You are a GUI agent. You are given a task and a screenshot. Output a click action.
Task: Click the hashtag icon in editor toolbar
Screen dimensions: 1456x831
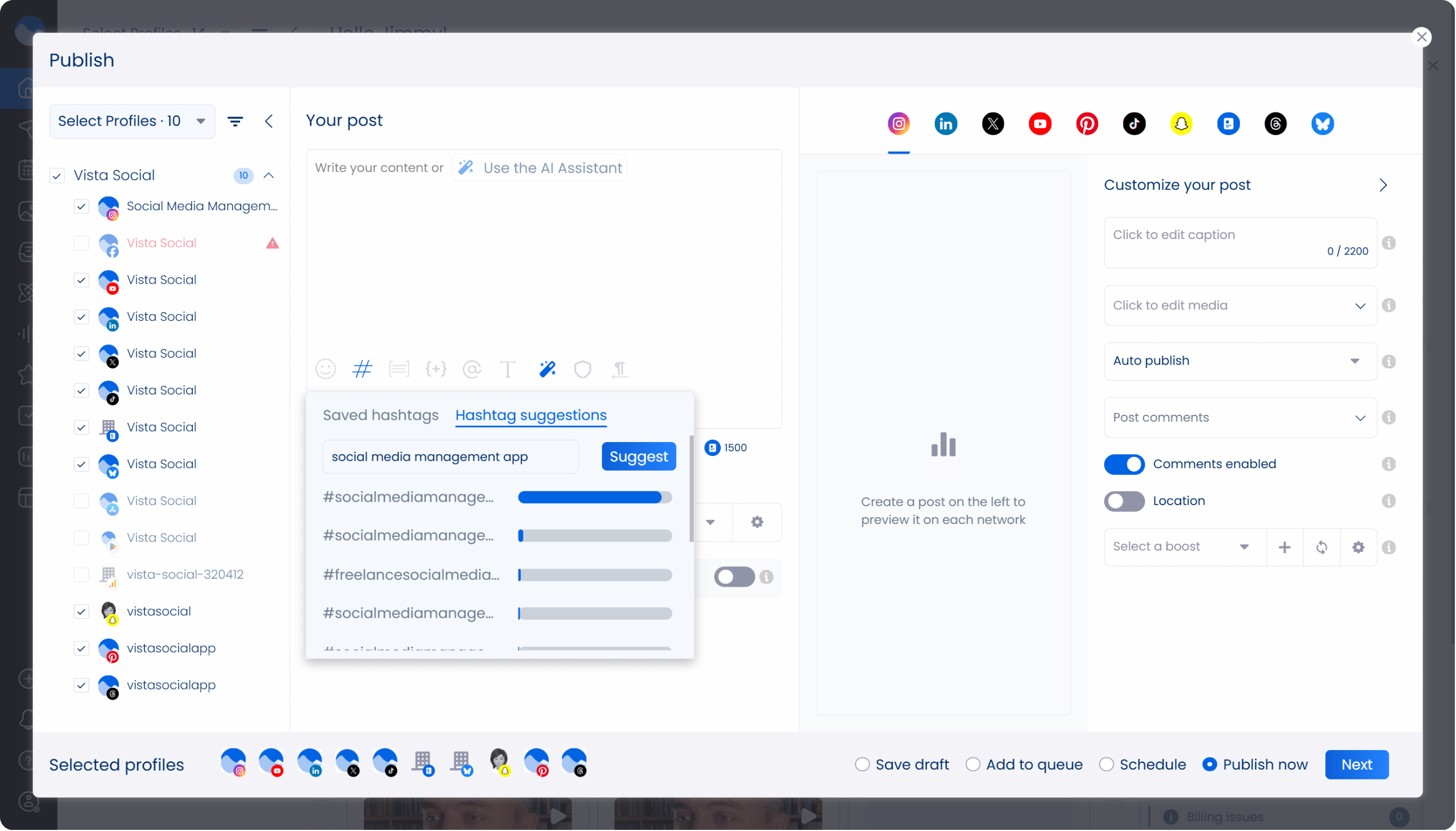coord(362,369)
